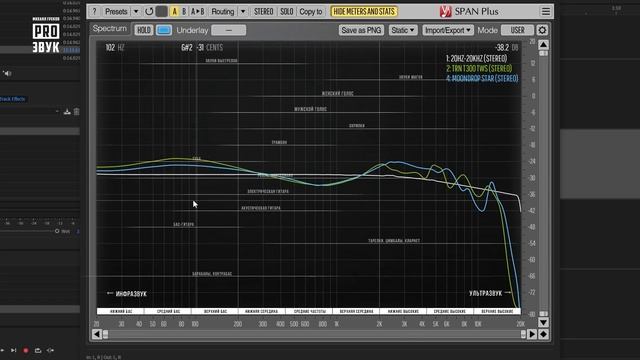Select the B state slot

(x=184, y=11)
